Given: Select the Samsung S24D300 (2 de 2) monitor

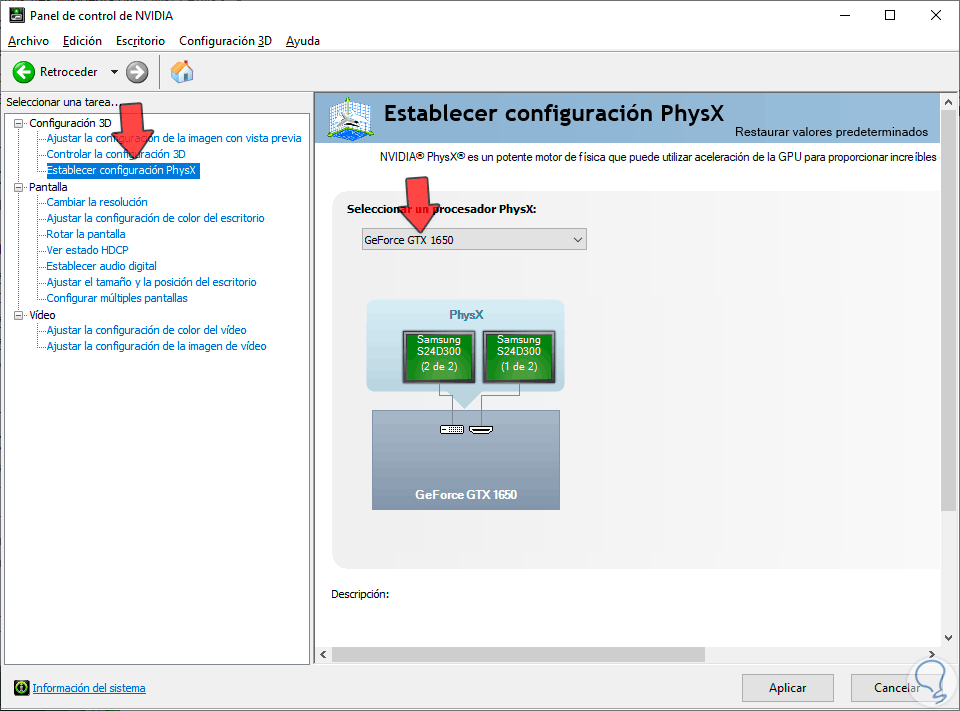Looking at the screenshot, I should [439, 356].
